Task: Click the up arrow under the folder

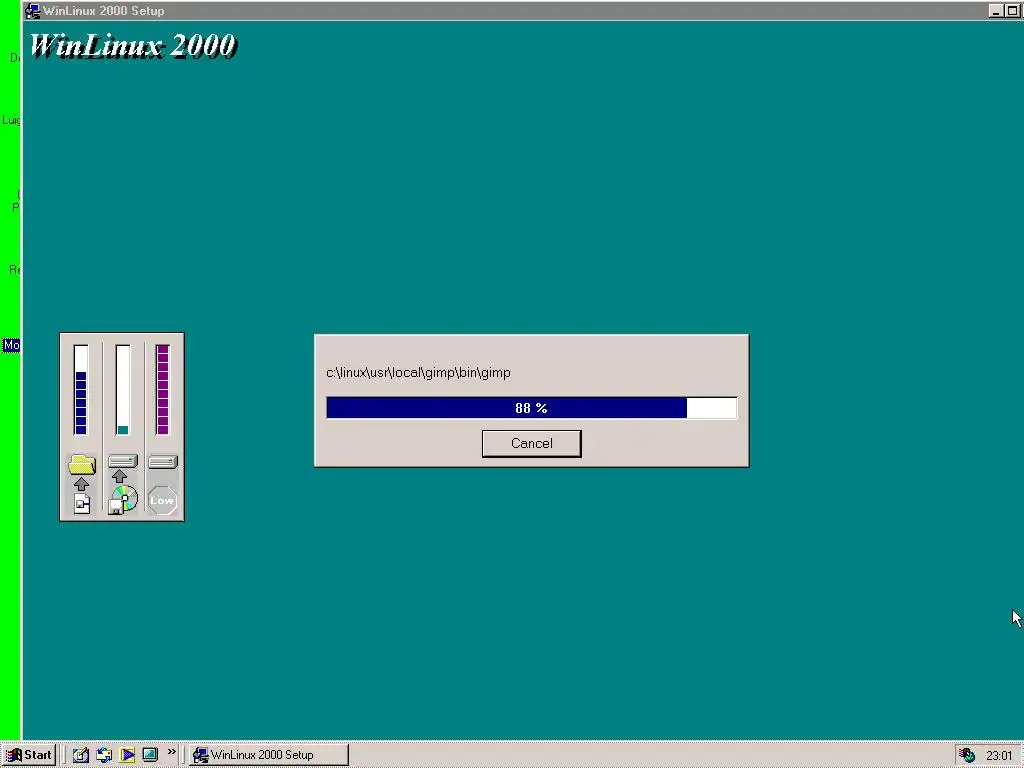Action: (x=81, y=484)
